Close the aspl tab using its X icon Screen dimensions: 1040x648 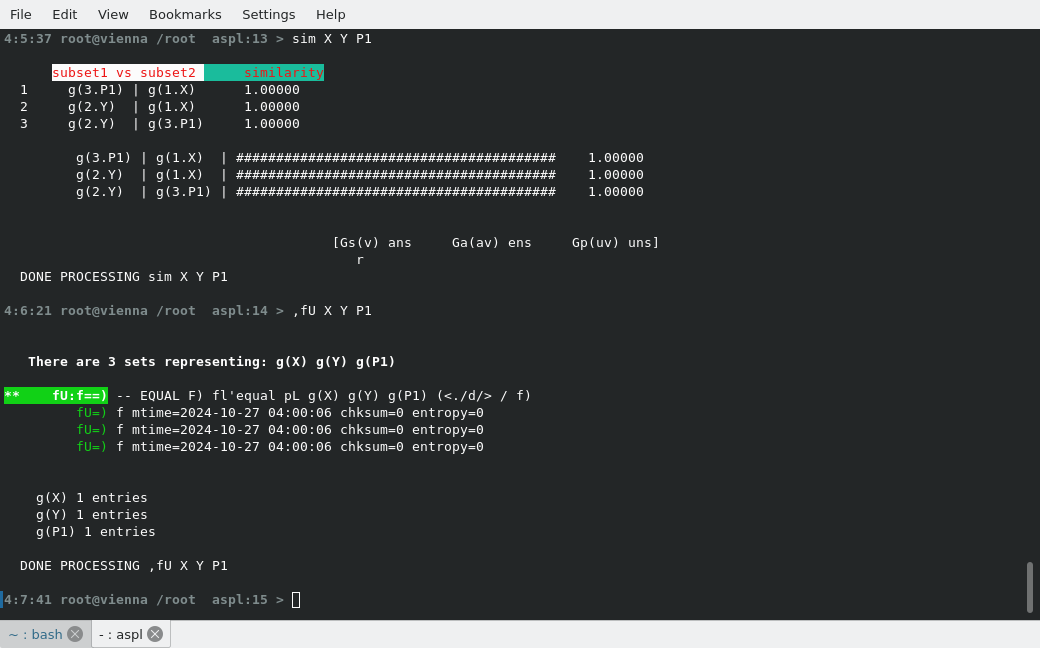pos(155,634)
